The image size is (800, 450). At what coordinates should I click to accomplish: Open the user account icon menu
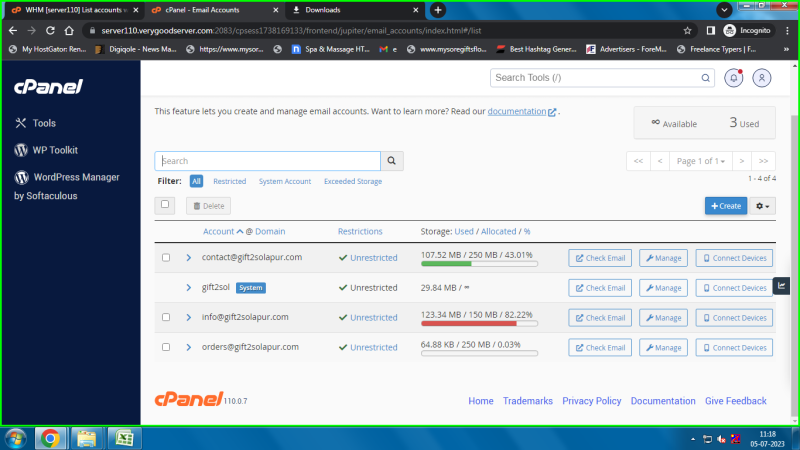point(762,77)
